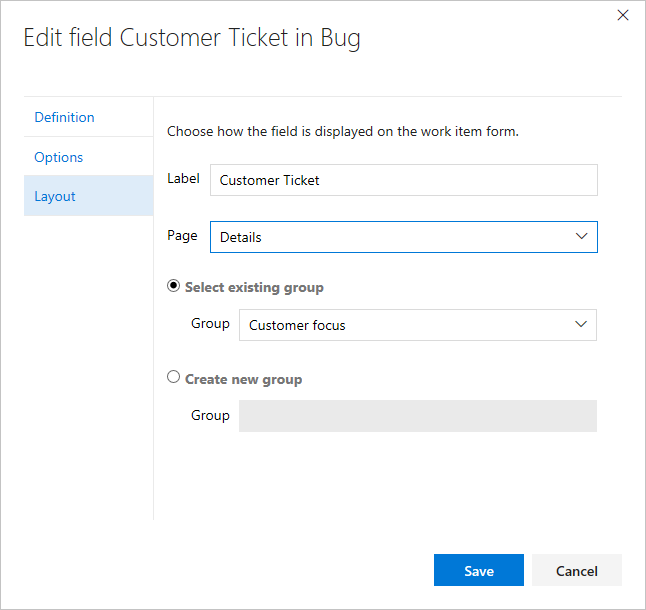
Task: Click the 'Label' caption text
Action: (x=184, y=179)
